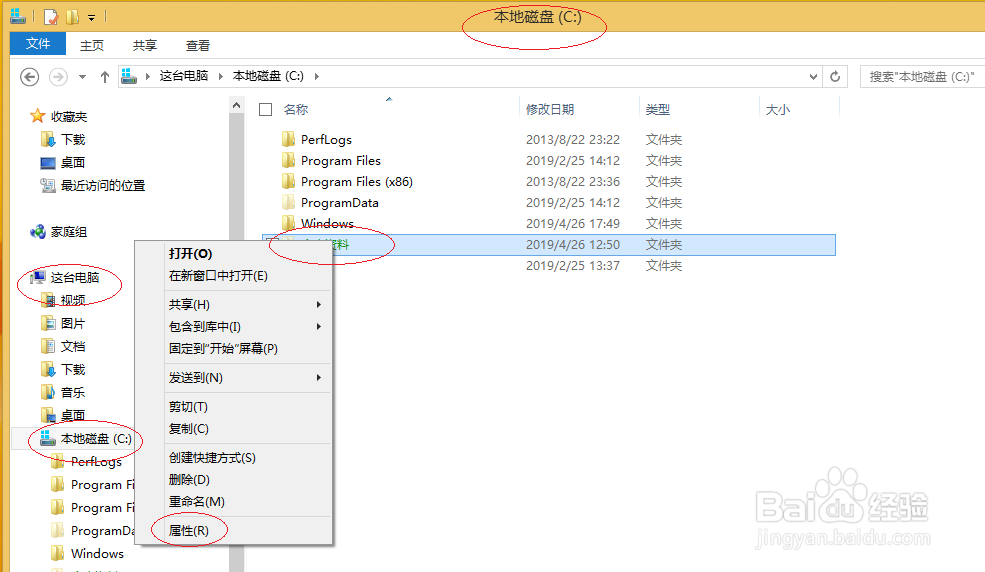Click the window system icon in title bar

pyautogui.click(x=18, y=16)
